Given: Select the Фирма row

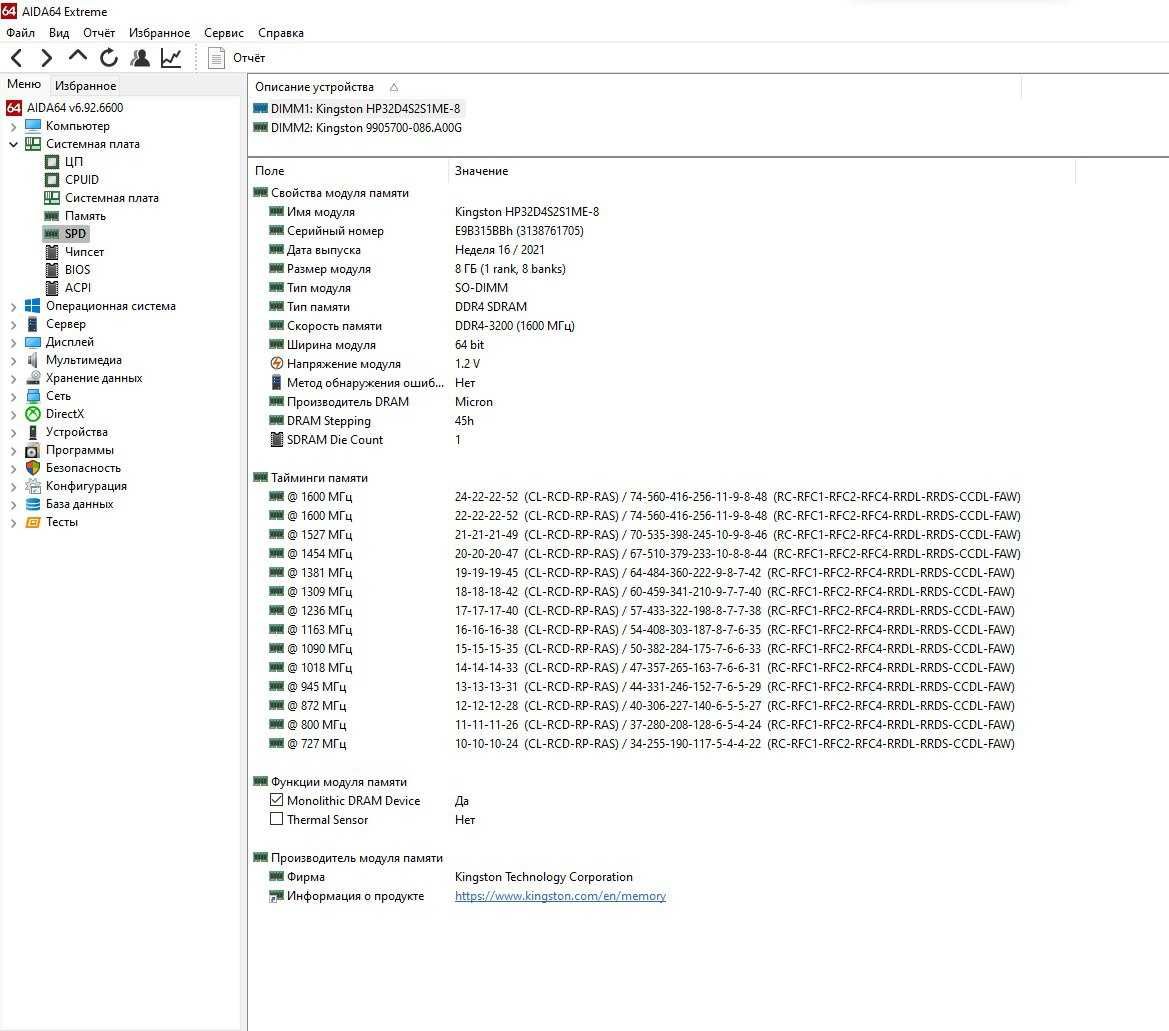Looking at the screenshot, I should (x=450, y=877).
